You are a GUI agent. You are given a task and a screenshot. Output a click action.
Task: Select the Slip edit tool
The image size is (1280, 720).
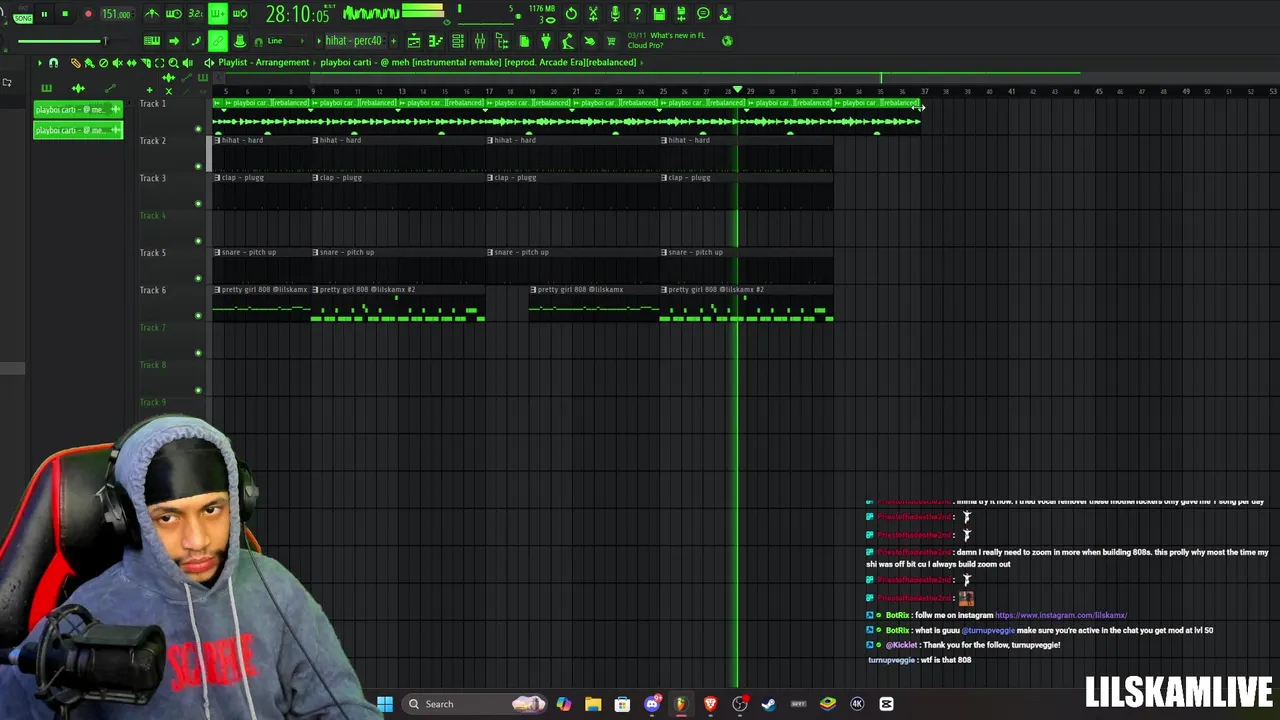tap(131, 63)
